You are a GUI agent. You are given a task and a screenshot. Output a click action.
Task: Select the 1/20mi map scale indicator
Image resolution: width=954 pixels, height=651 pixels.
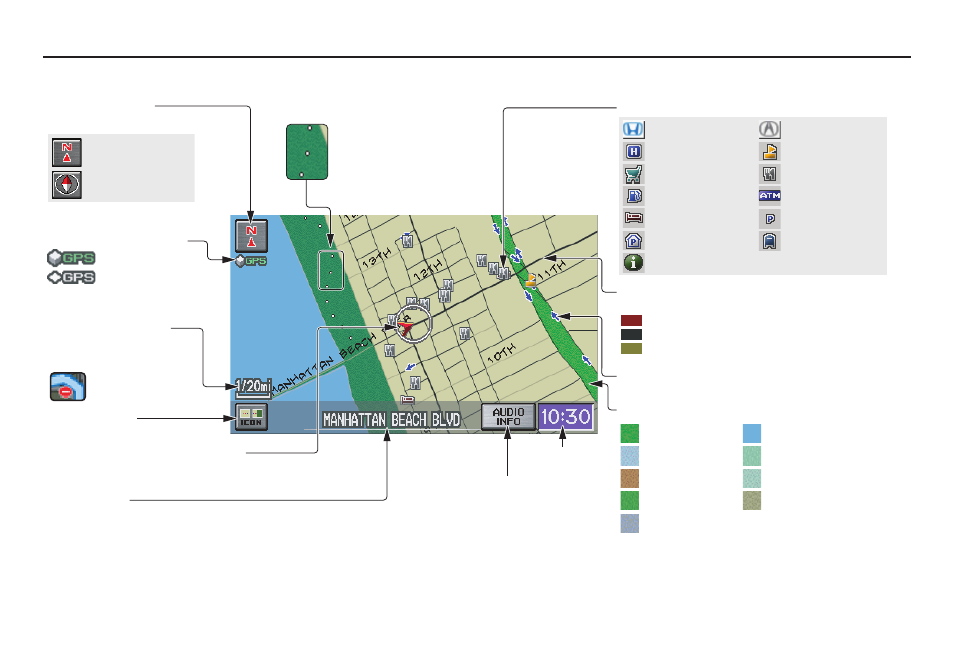tap(253, 387)
